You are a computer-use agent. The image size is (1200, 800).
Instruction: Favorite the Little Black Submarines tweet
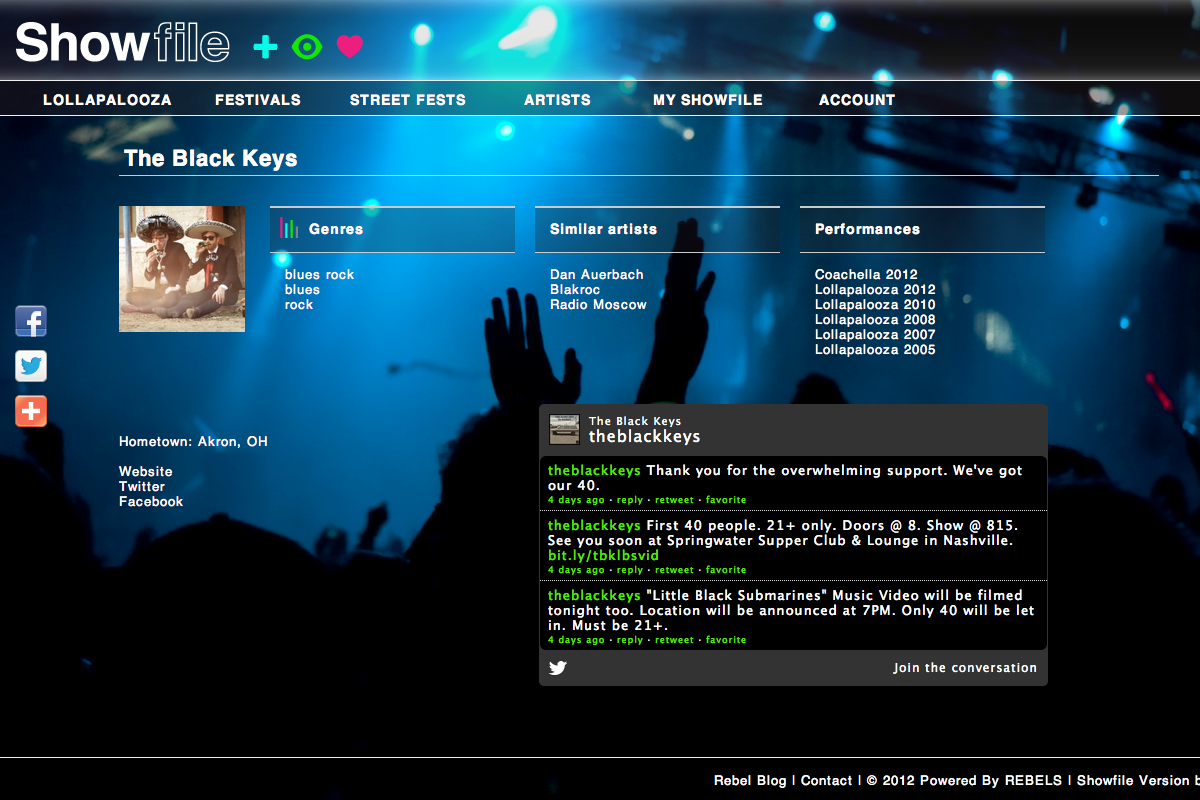pos(726,640)
